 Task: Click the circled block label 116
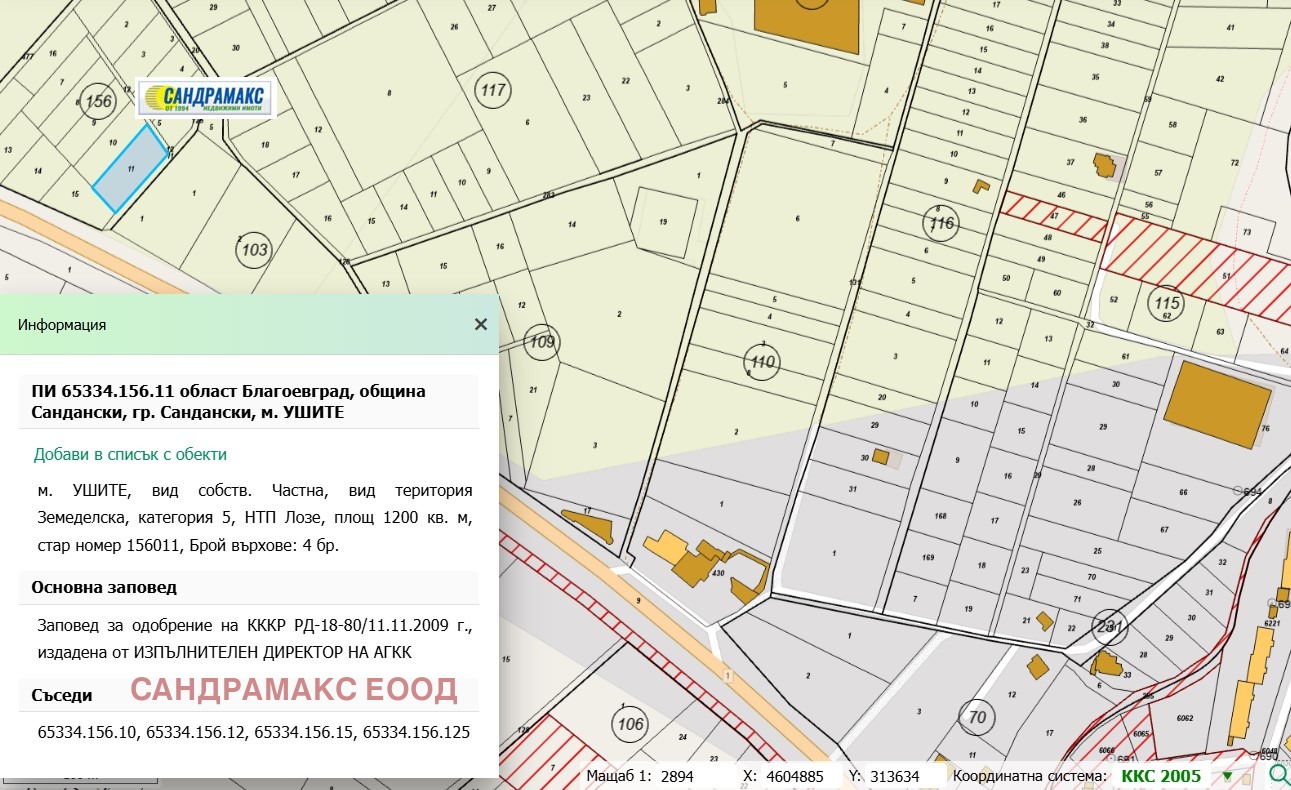[x=942, y=223]
